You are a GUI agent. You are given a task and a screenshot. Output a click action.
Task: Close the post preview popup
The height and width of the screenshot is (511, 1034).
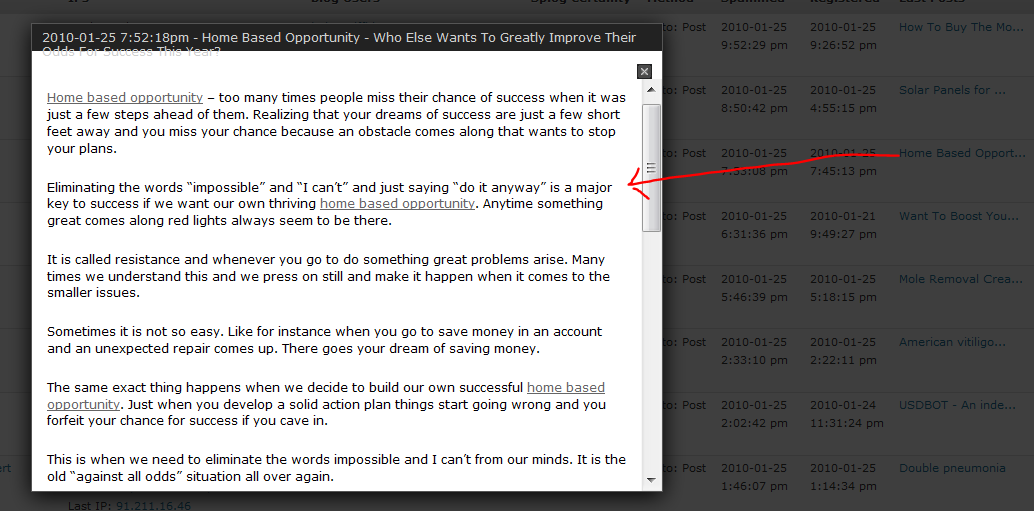[644, 72]
